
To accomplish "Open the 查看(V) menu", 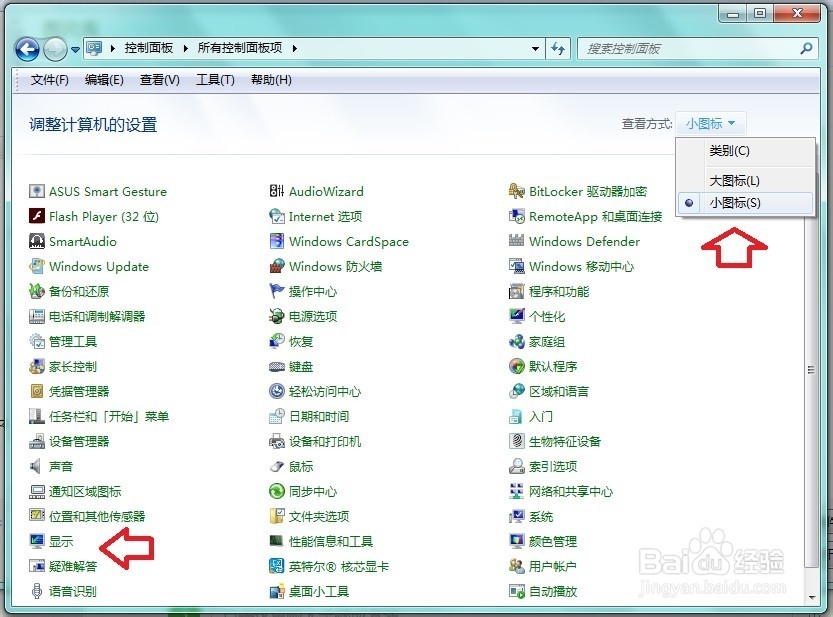I will (x=159, y=80).
